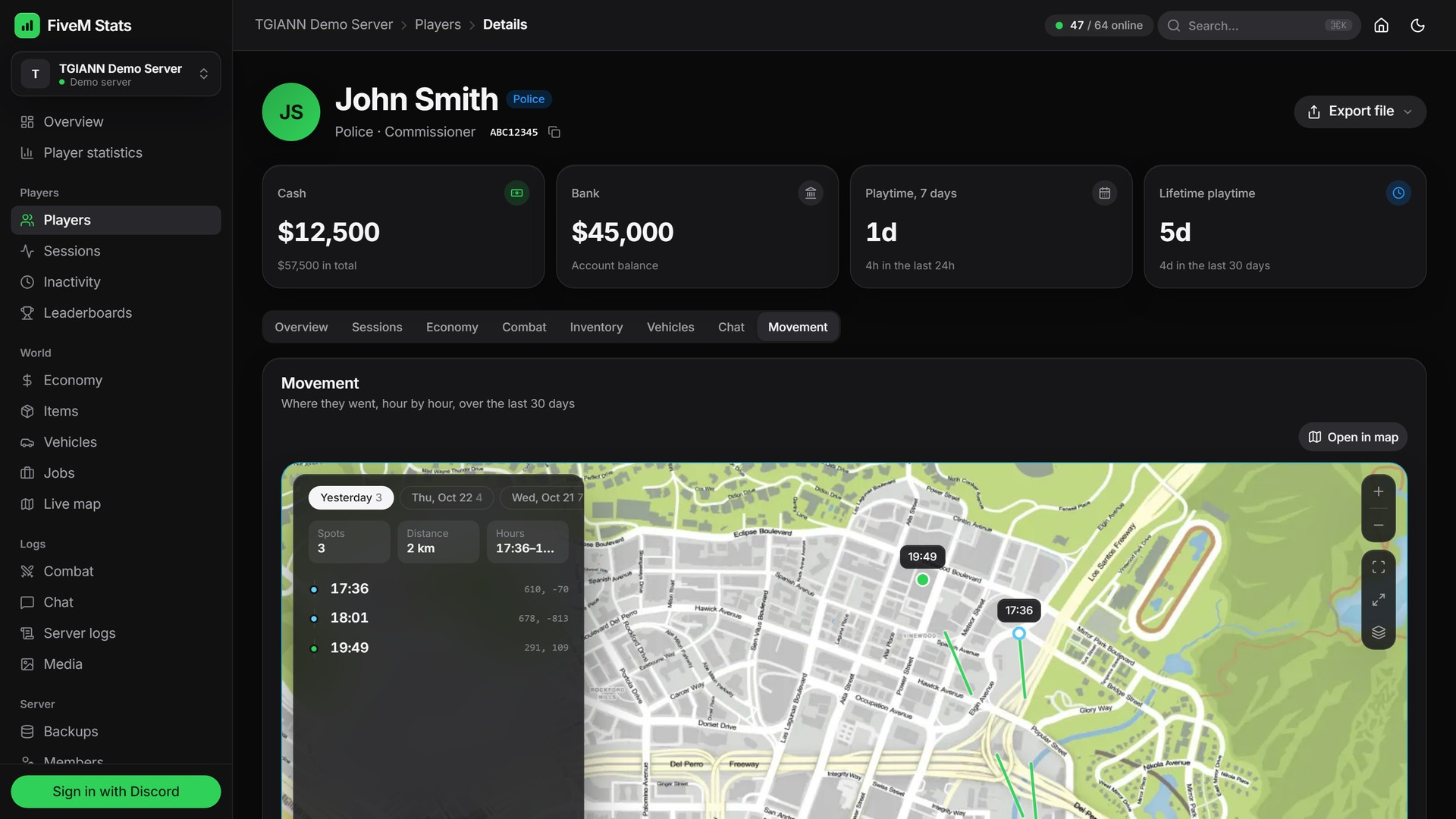Click the Players breadcrumb link
1456x819 pixels.
coord(438,25)
